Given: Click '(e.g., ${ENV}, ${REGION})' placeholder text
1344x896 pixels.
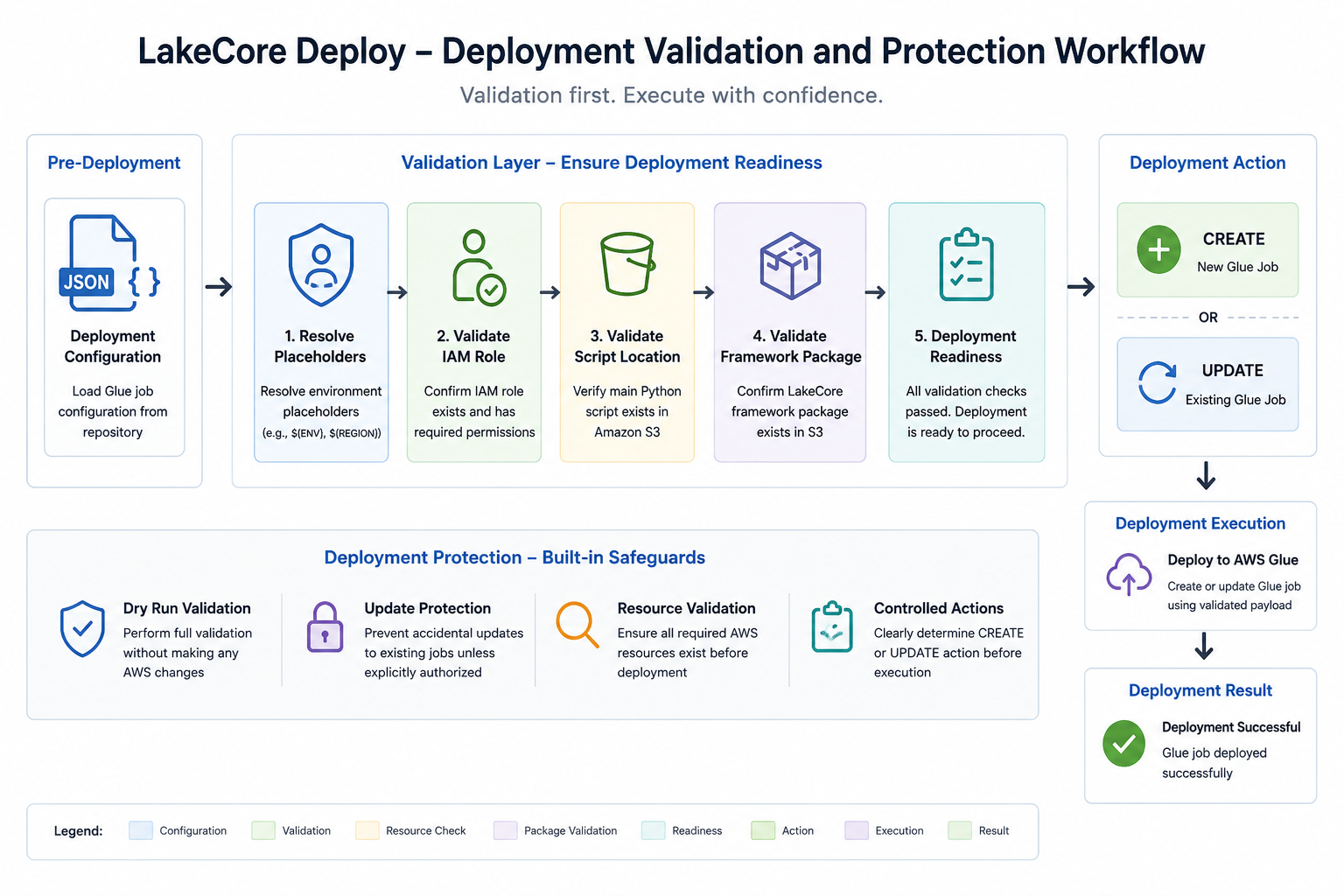Looking at the screenshot, I should (x=321, y=432).
